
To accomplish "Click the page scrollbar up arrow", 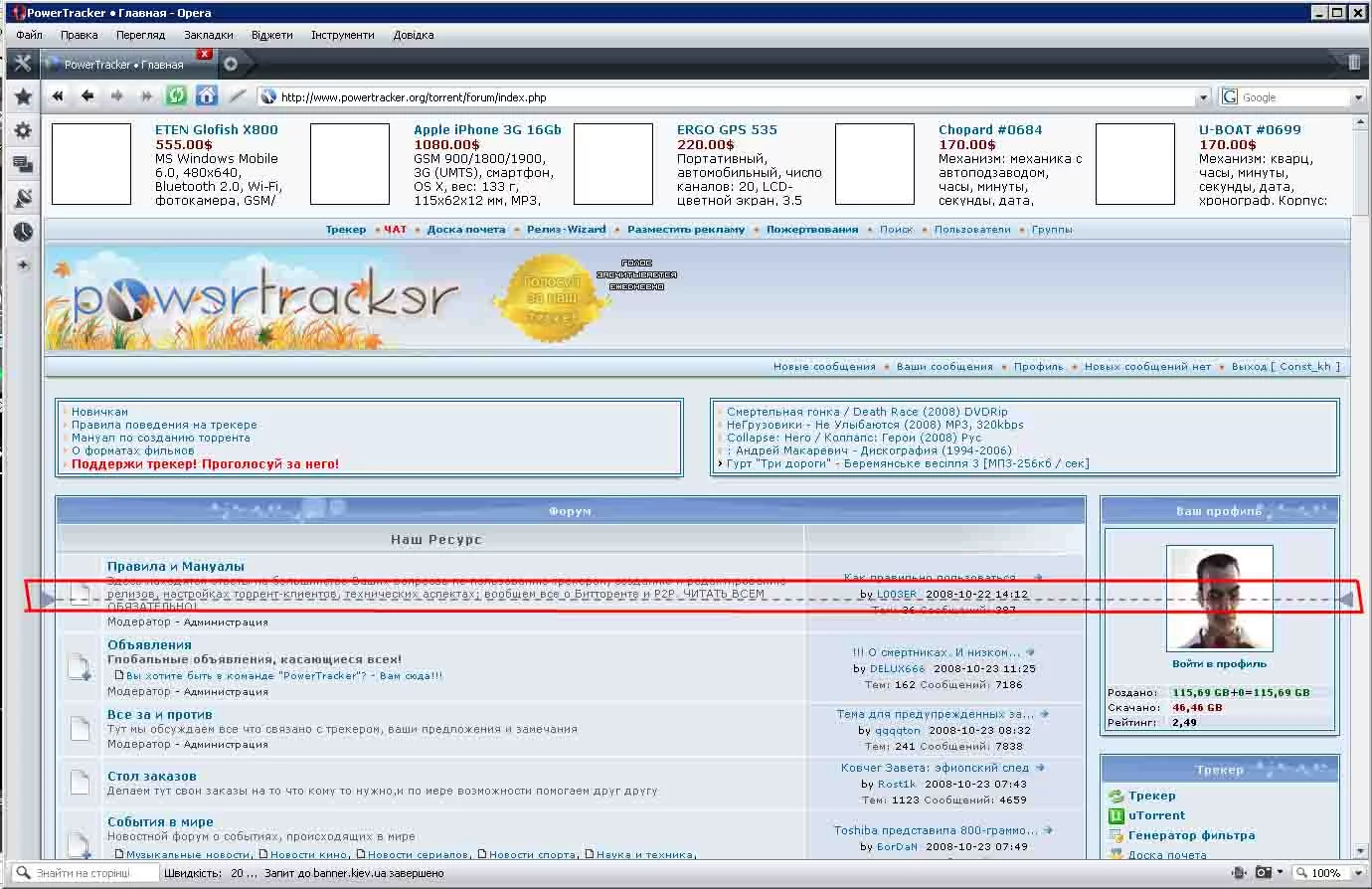I will tap(1361, 122).
